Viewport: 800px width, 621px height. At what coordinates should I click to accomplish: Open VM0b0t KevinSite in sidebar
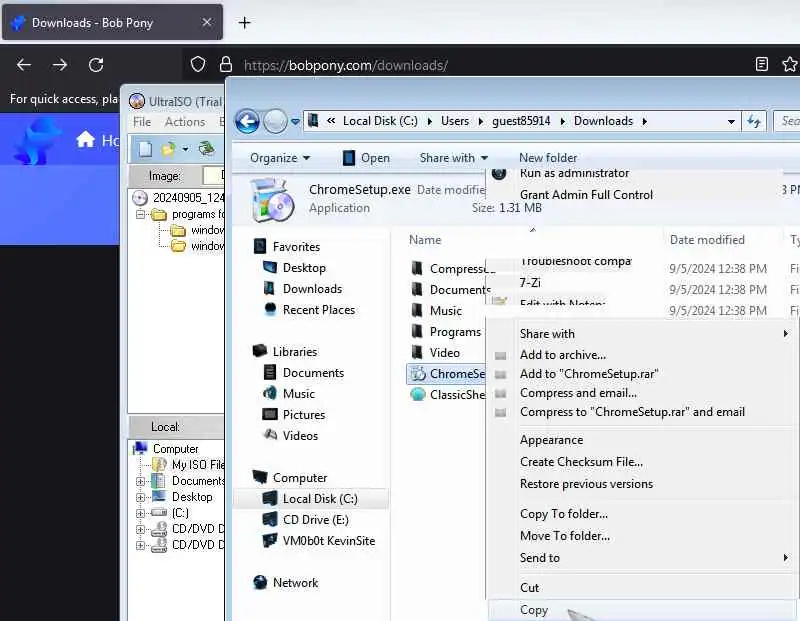pos(319,541)
